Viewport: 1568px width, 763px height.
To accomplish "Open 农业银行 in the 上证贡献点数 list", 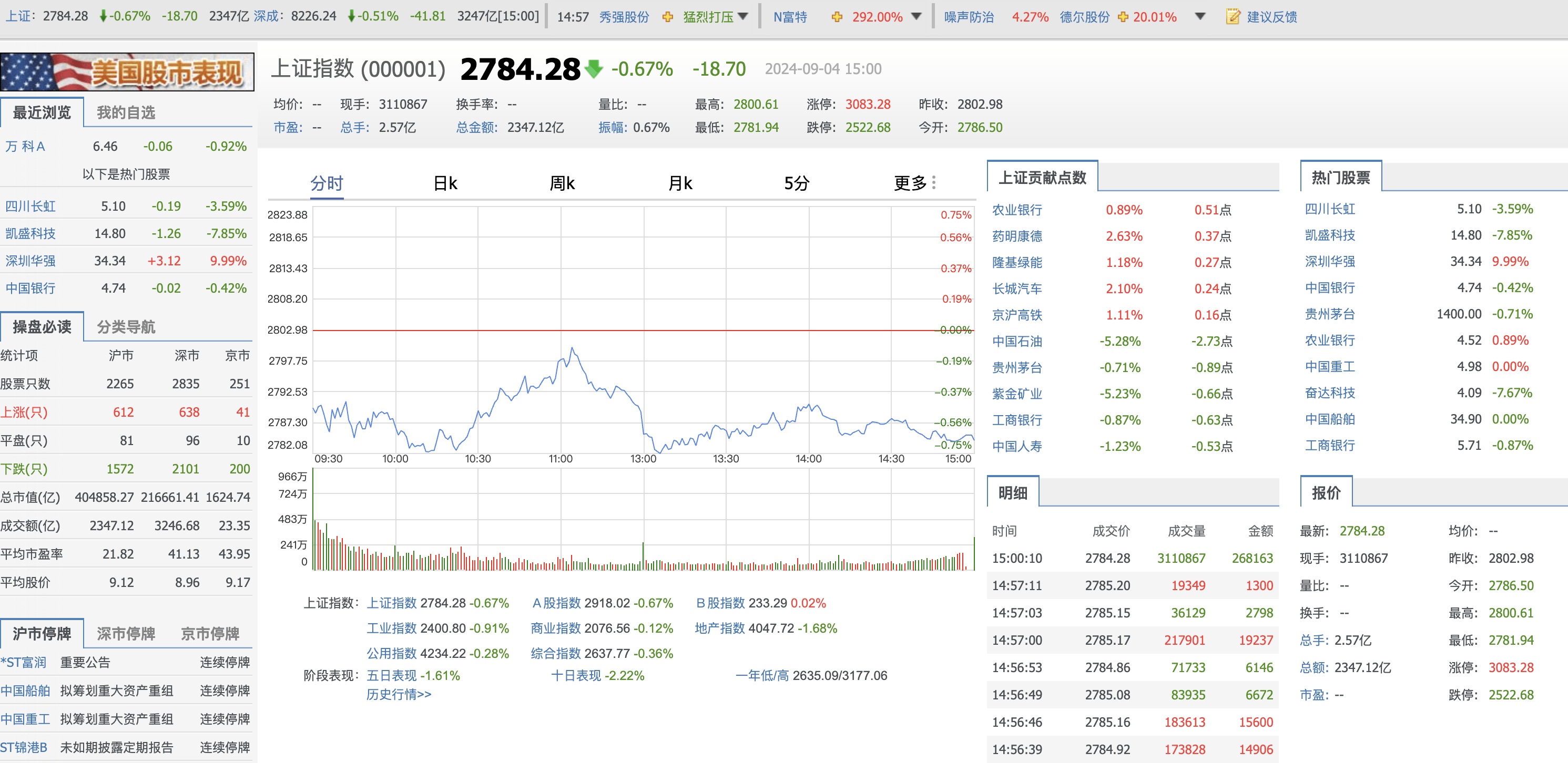I will tap(1017, 210).
